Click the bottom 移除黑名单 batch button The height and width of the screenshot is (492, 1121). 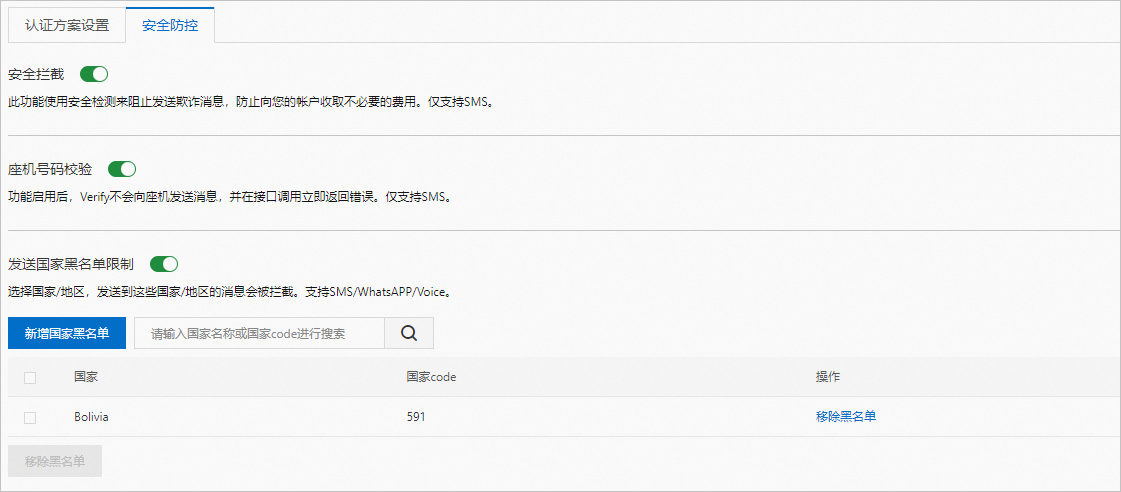pos(55,461)
